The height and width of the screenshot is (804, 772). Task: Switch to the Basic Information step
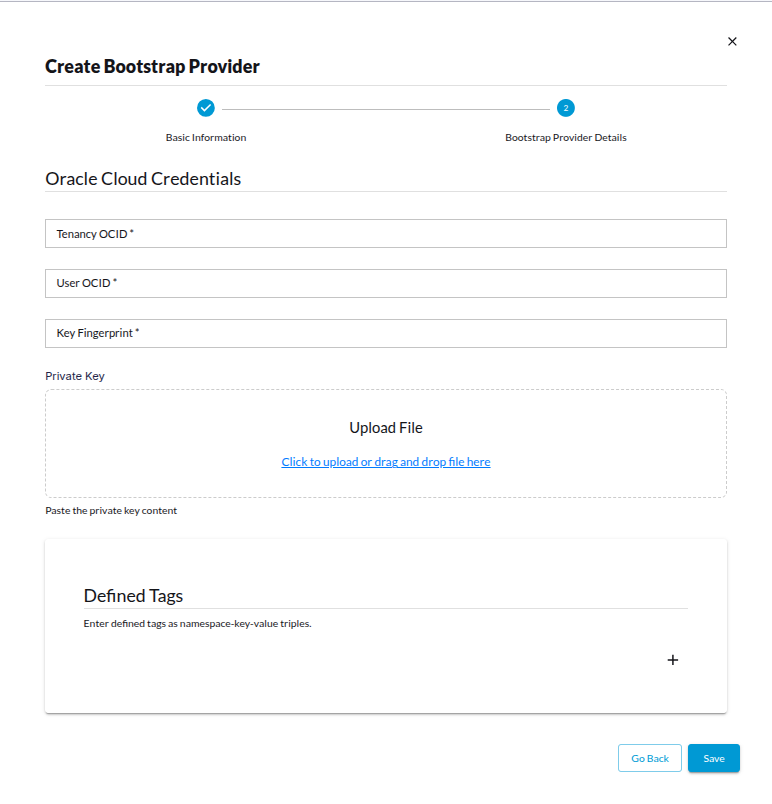[206, 137]
